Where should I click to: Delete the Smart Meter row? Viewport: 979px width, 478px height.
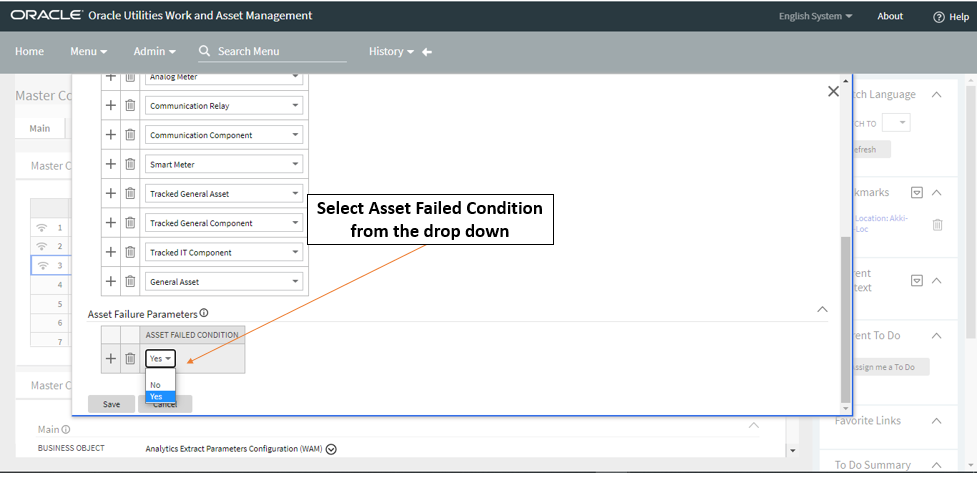130,164
